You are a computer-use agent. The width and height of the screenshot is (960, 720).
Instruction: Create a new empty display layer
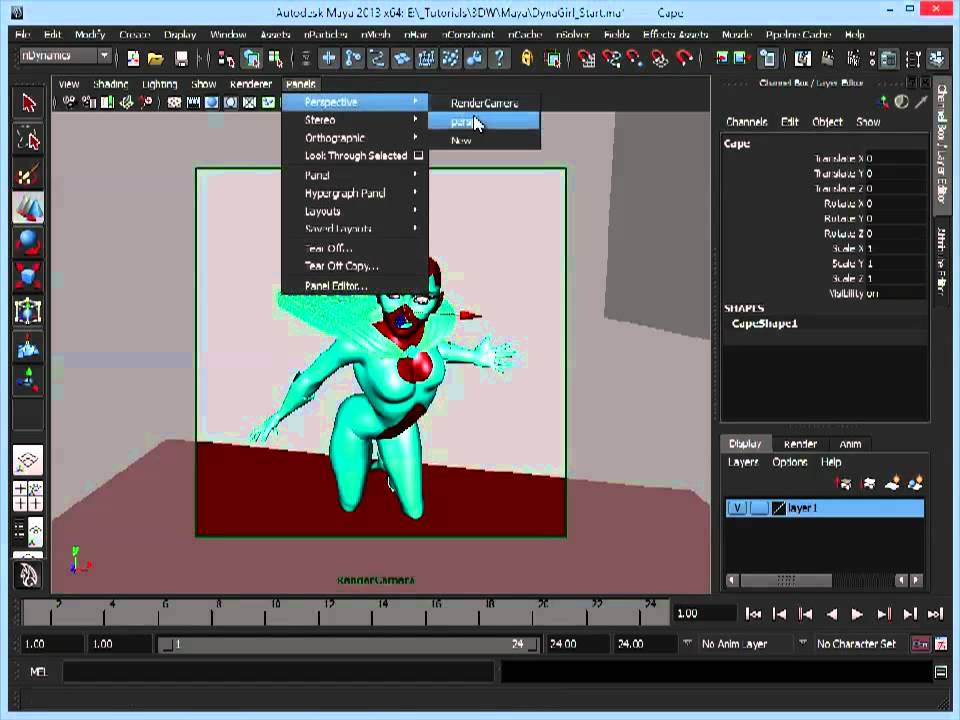892,484
